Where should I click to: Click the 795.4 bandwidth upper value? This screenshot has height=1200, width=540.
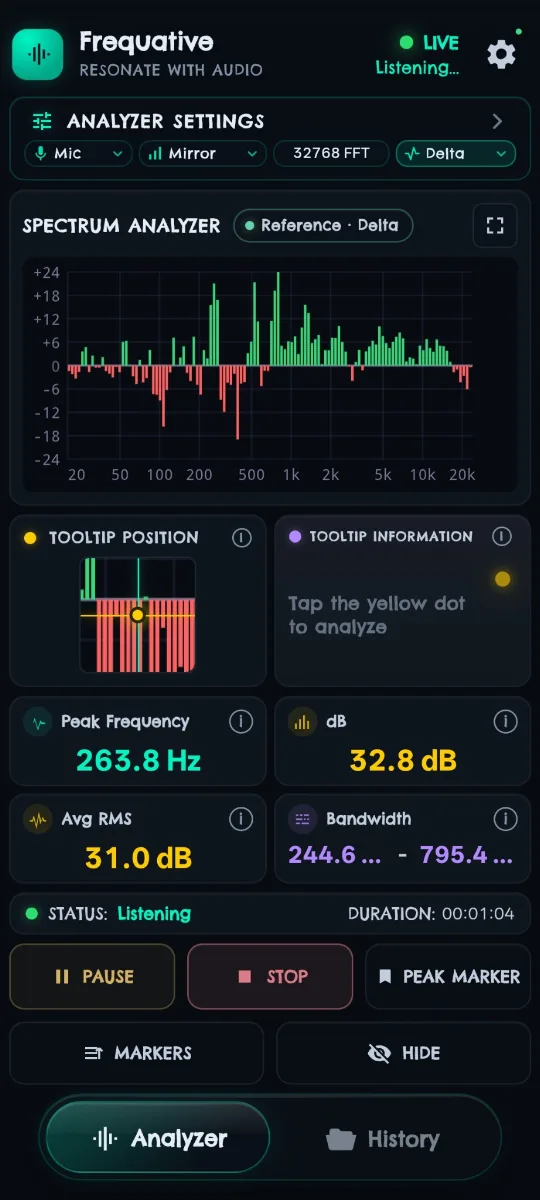pyautogui.click(x=467, y=856)
